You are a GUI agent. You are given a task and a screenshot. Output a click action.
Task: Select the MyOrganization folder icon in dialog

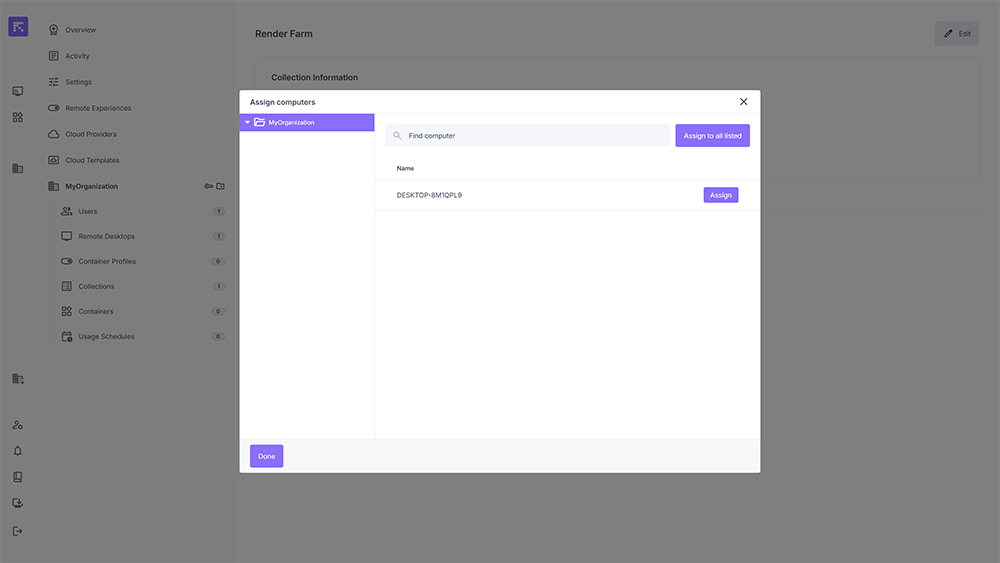point(259,123)
